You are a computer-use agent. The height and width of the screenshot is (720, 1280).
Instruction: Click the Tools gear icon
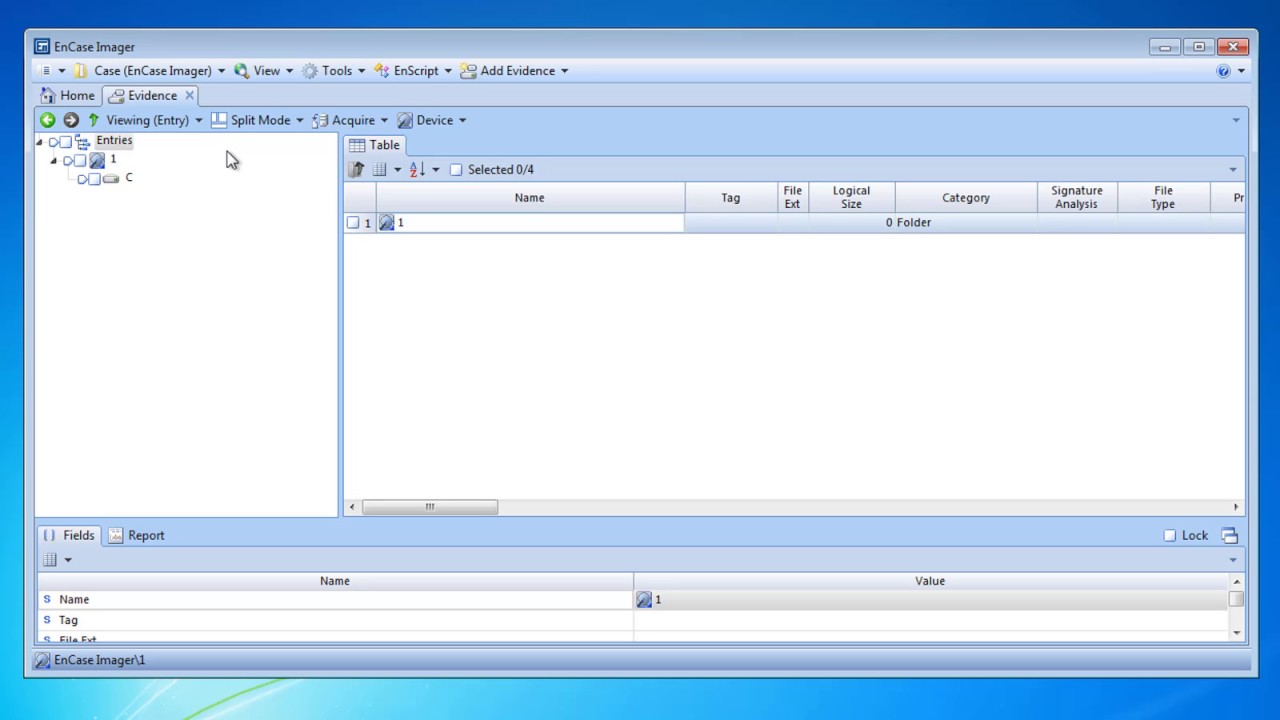[310, 71]
